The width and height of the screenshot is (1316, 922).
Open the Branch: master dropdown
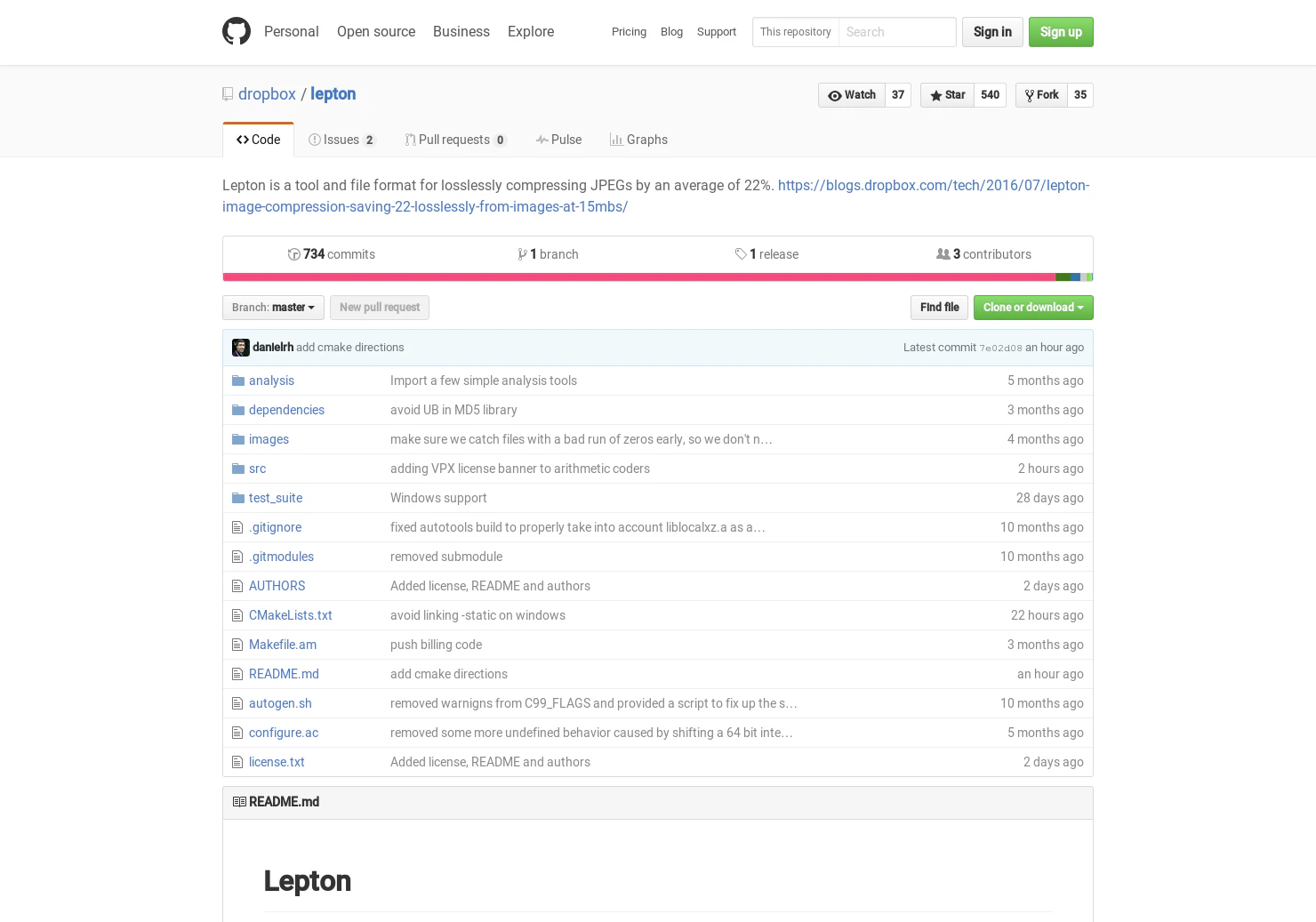click(x=273, y=308)
